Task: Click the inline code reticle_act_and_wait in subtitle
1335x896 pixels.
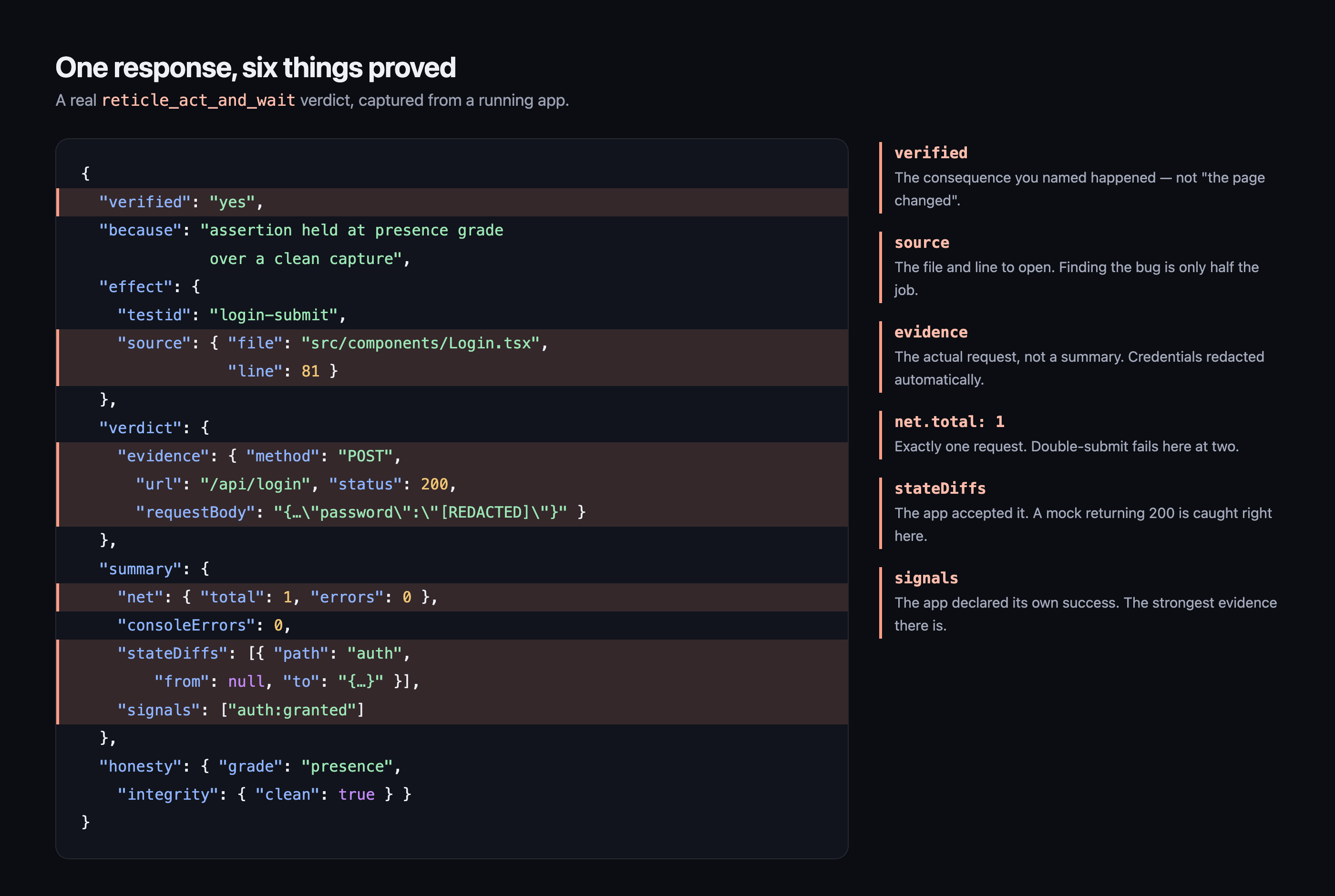Action: point(198,101)
